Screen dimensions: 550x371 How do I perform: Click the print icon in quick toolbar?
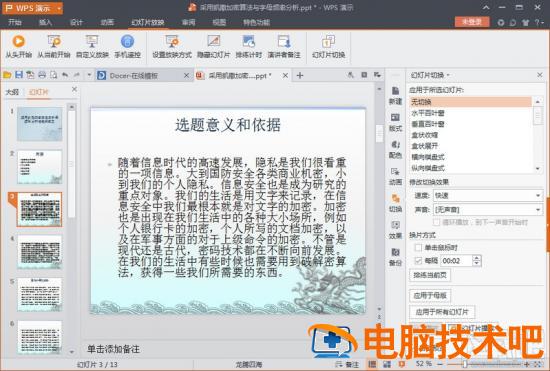coord(42,75)
